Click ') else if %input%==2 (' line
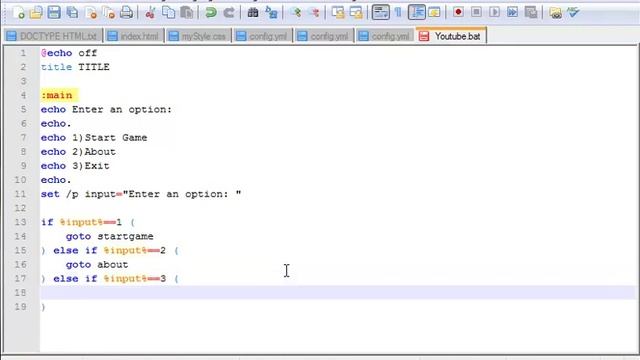The width and height of the screenshot is (640, 360). tap(110, 251)
